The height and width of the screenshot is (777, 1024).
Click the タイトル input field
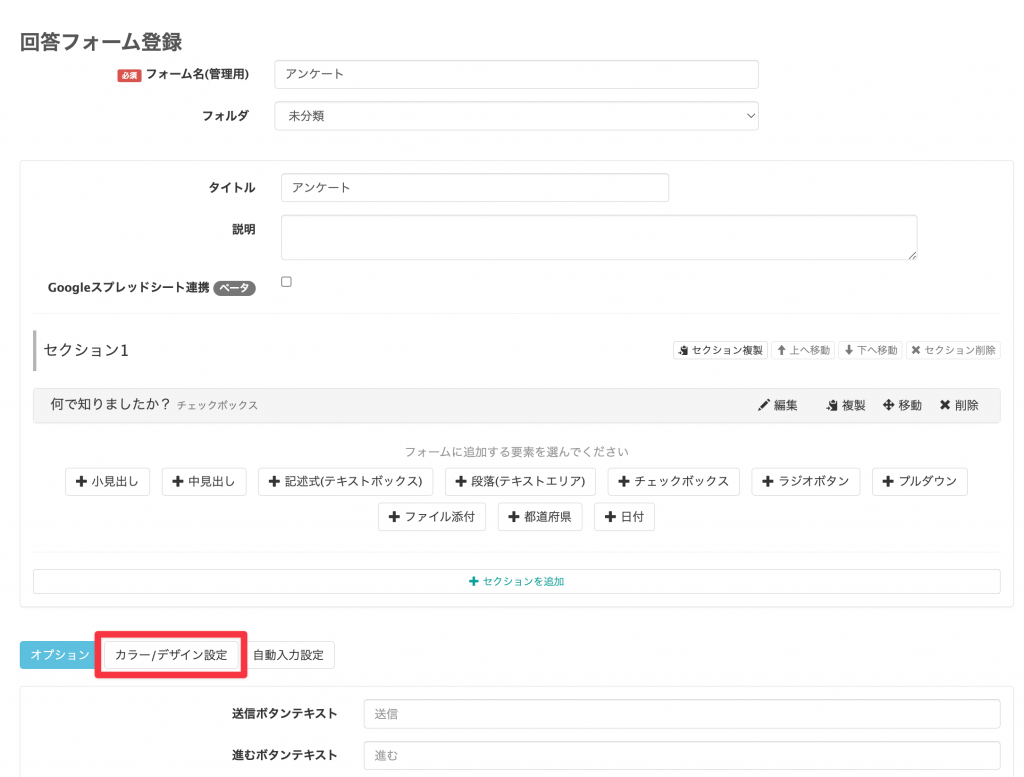pyautogui.click(x=475, y=187)
